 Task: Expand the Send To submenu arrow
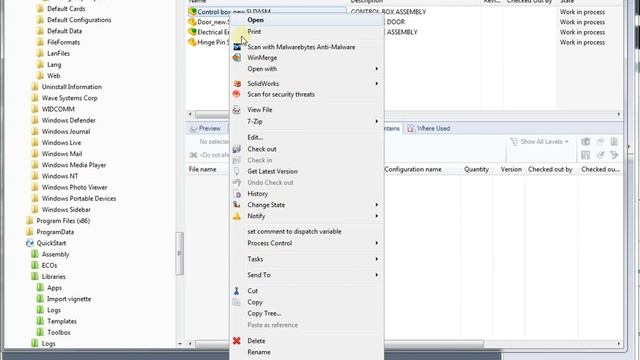tap(377, 275)
